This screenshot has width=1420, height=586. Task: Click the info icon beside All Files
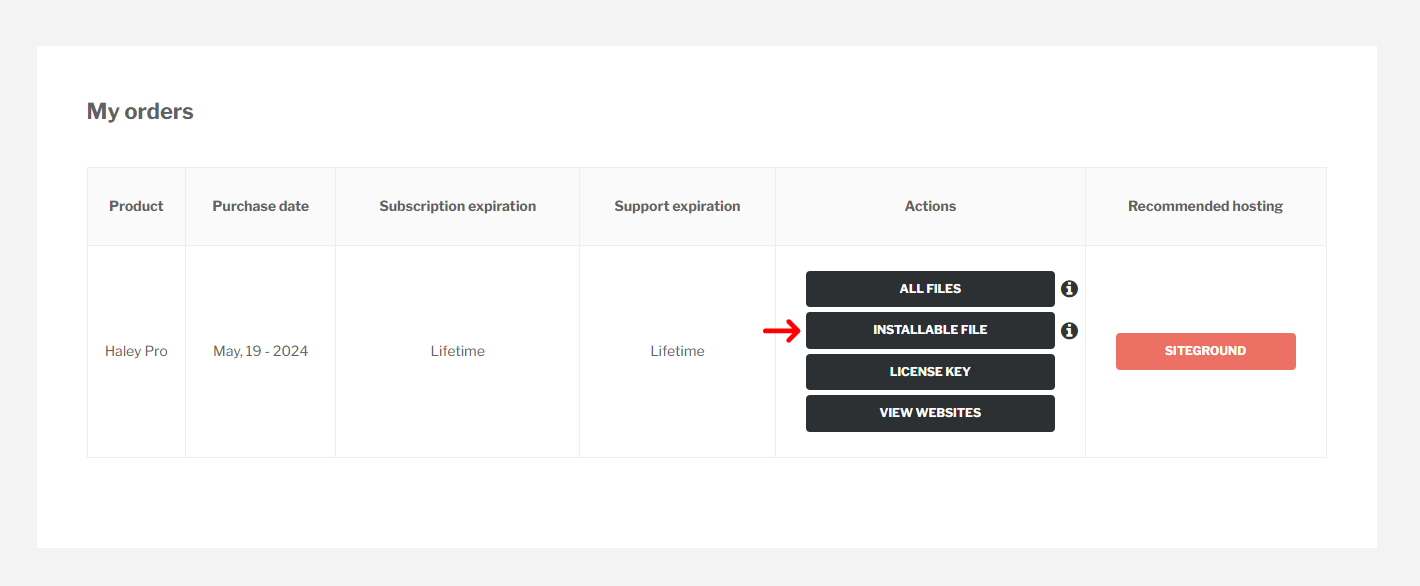click(x=1069, y=289)
